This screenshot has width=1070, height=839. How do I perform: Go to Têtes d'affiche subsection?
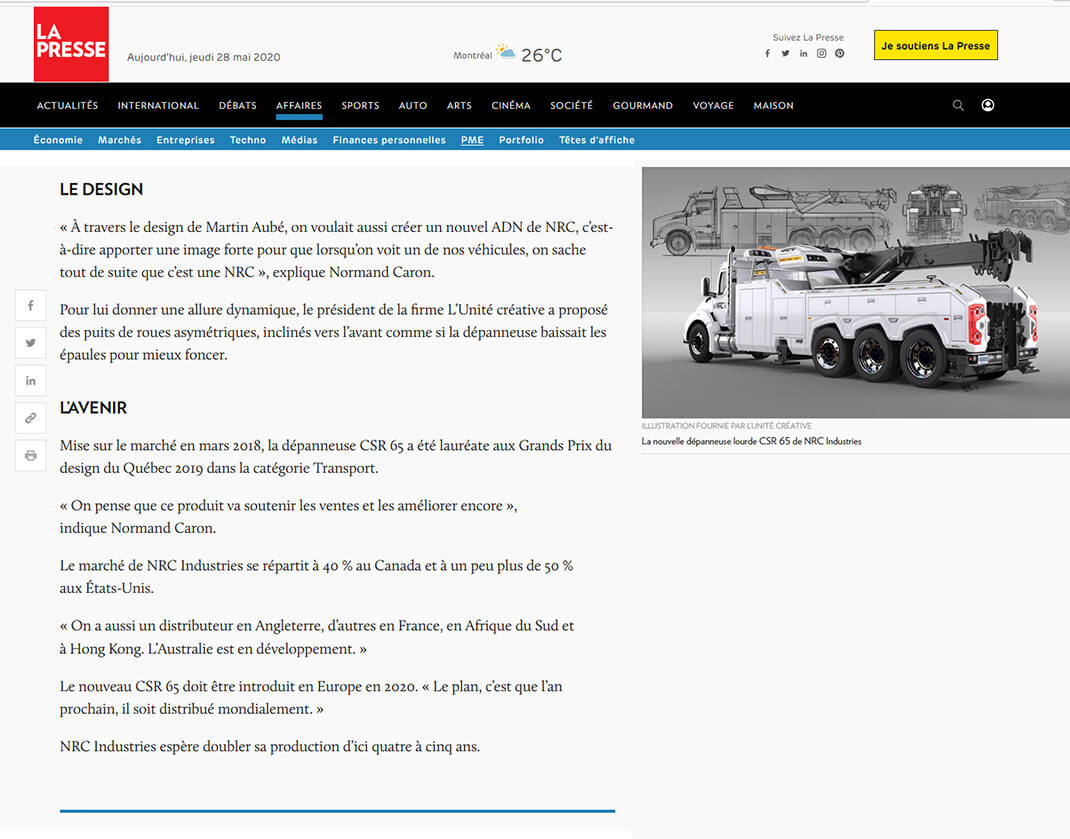[597, 140]
